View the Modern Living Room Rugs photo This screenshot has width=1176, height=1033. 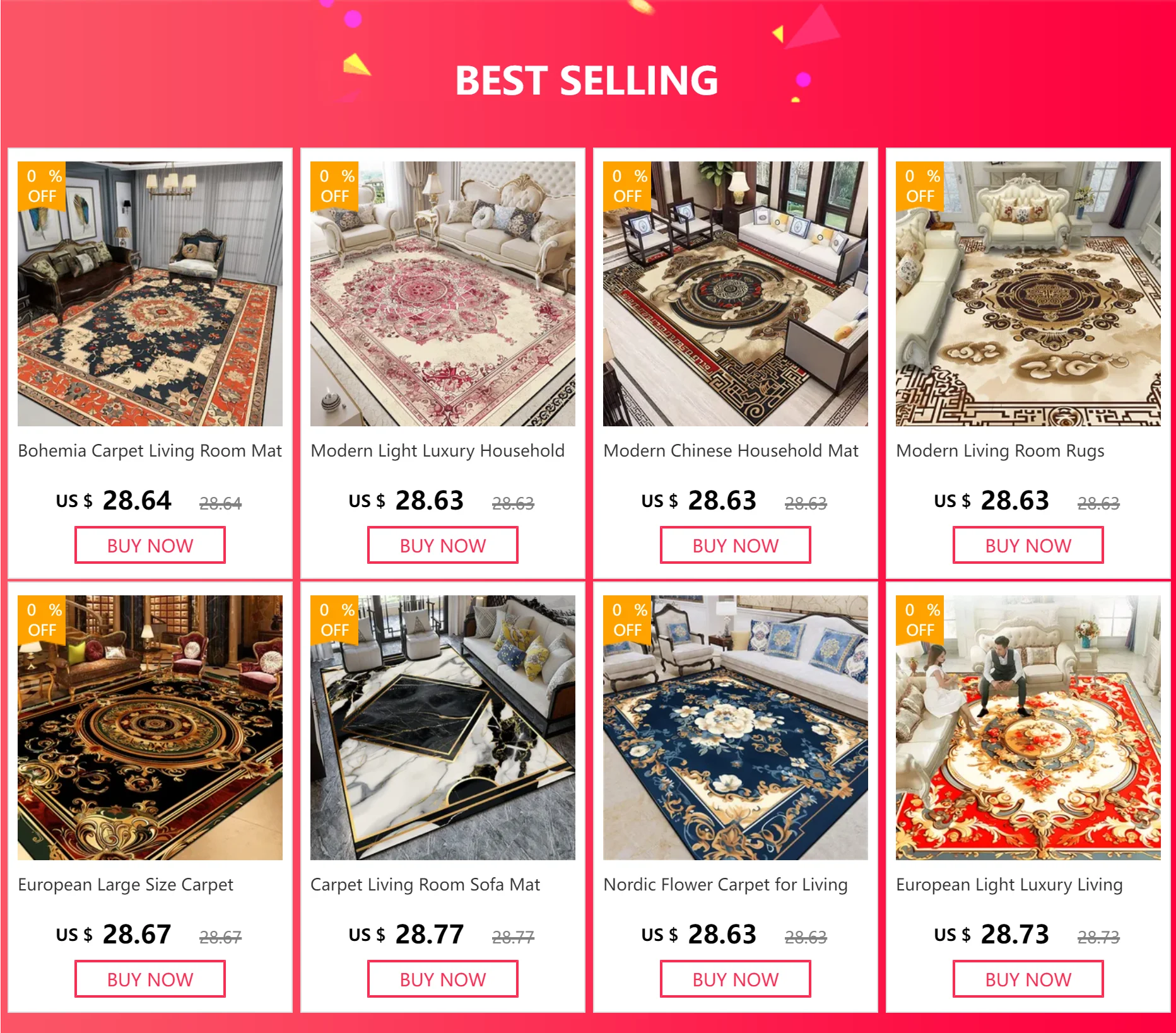1028,294
